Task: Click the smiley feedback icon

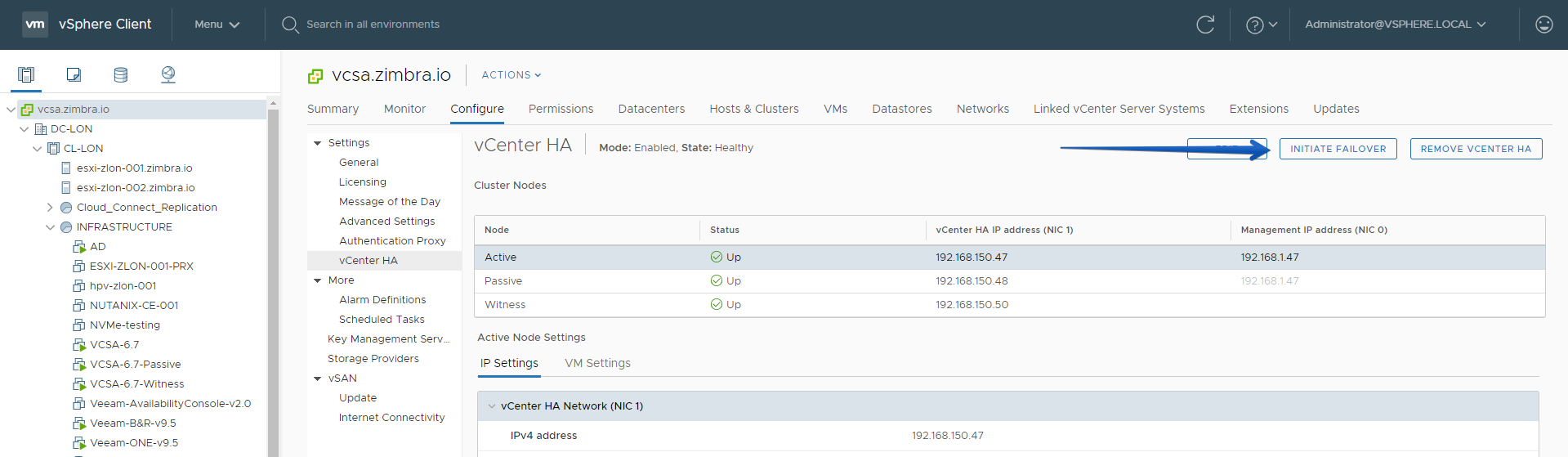Action: [x=1543, y=25]
